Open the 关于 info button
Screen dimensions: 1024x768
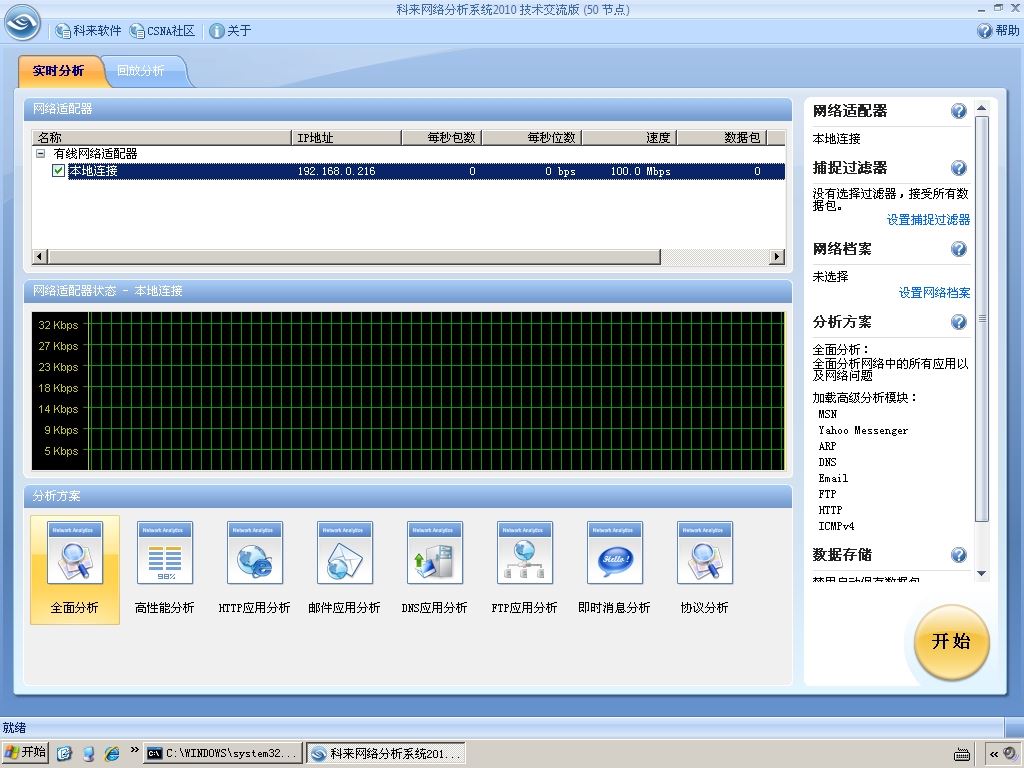click(231, 31)
